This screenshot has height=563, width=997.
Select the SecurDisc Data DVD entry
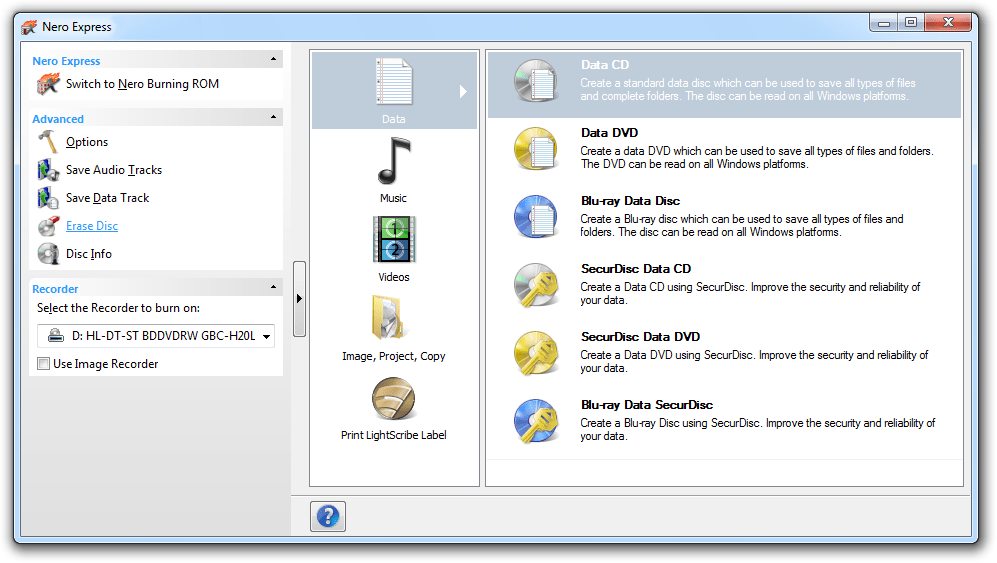(x=640, y=337)
